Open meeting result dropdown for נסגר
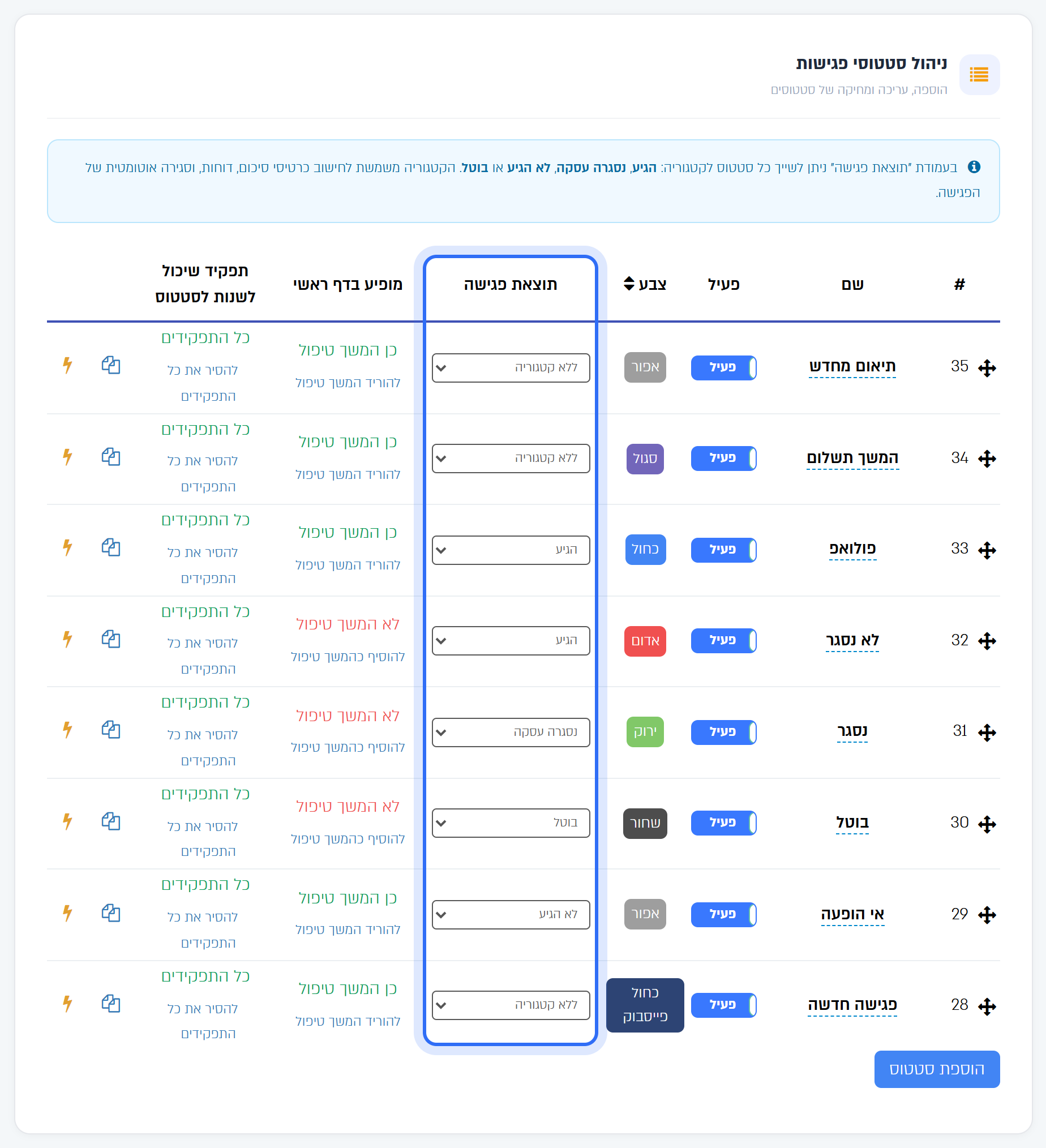Image resolution: width=1046 pixels, height=1148 pixels. [511, 732]
